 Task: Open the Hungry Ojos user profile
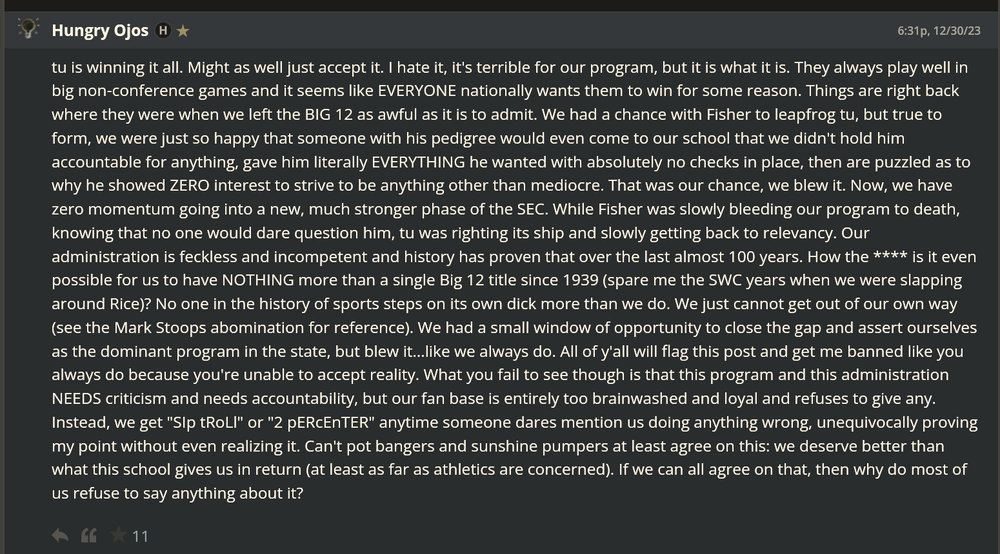(x=100, y=31)
